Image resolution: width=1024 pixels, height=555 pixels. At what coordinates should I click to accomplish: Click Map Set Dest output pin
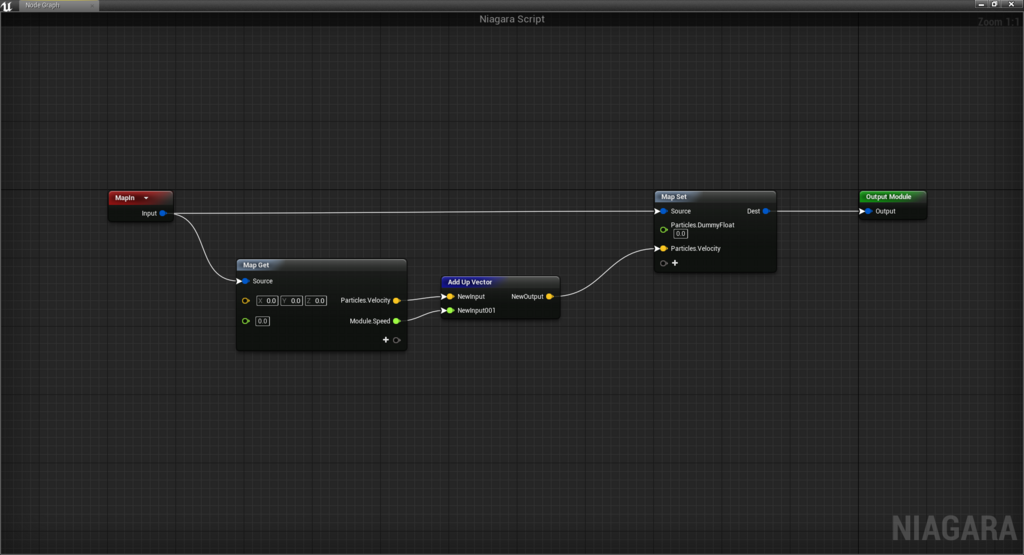[x=766, y=212]
